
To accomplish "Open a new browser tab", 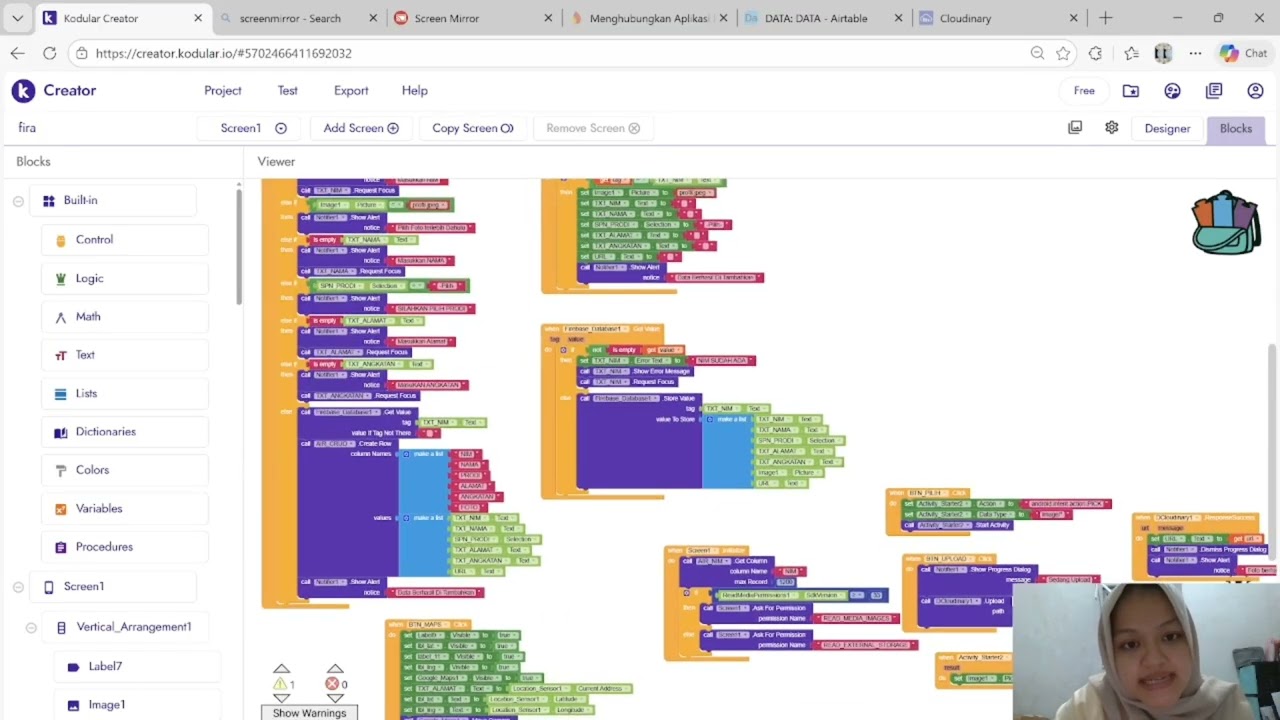I will (x=1105, y=18).
